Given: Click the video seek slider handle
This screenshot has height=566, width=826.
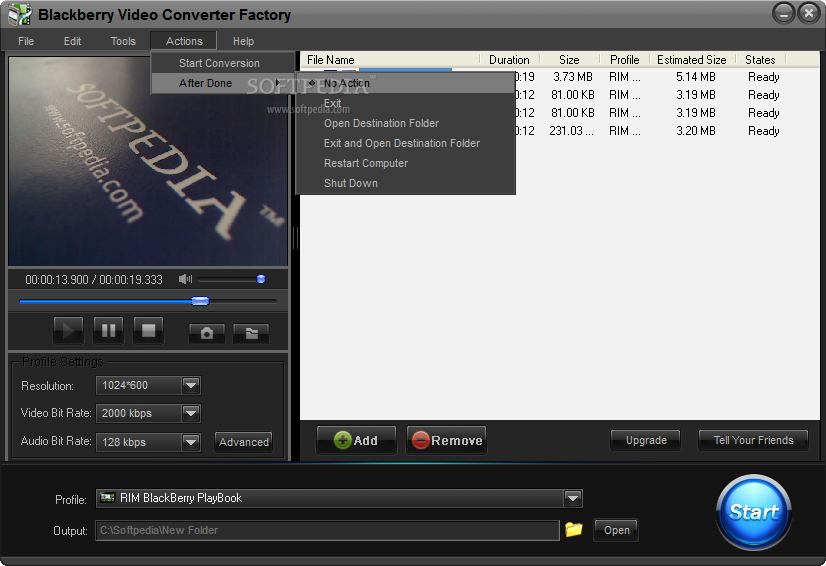Looking at the screenshot, I should pyautogui.click(x=200, y=301).
